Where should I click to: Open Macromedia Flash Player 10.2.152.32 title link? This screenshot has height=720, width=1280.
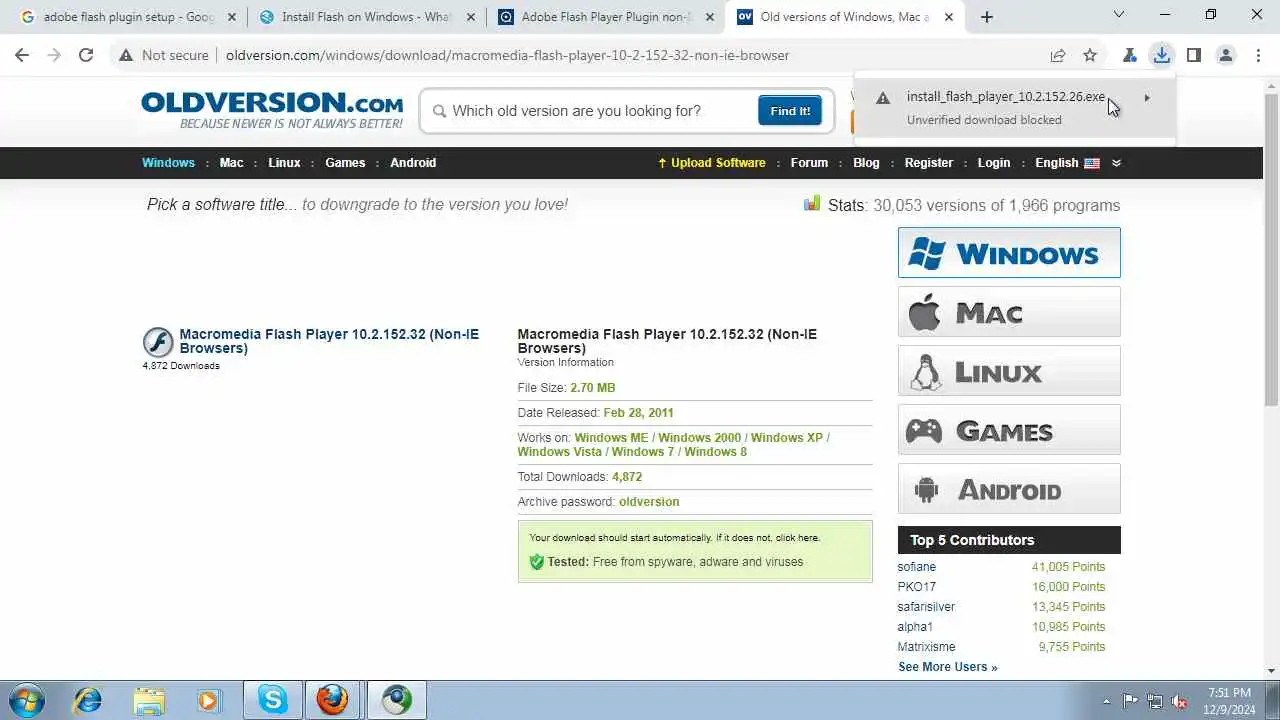click(329, 341)
